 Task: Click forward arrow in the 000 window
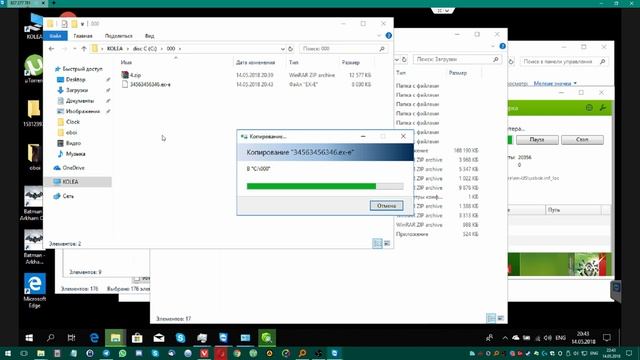pyautogui.click(x=64, y=49)
